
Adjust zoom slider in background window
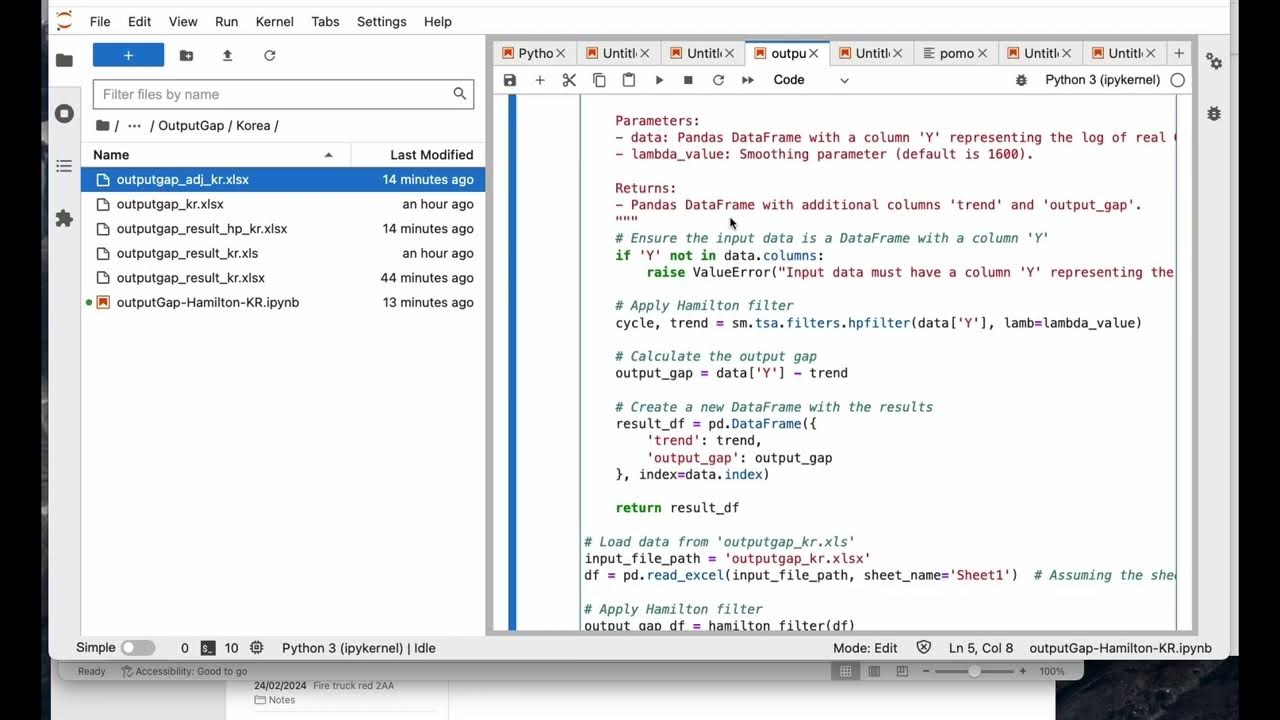click(x=974, y=671)
